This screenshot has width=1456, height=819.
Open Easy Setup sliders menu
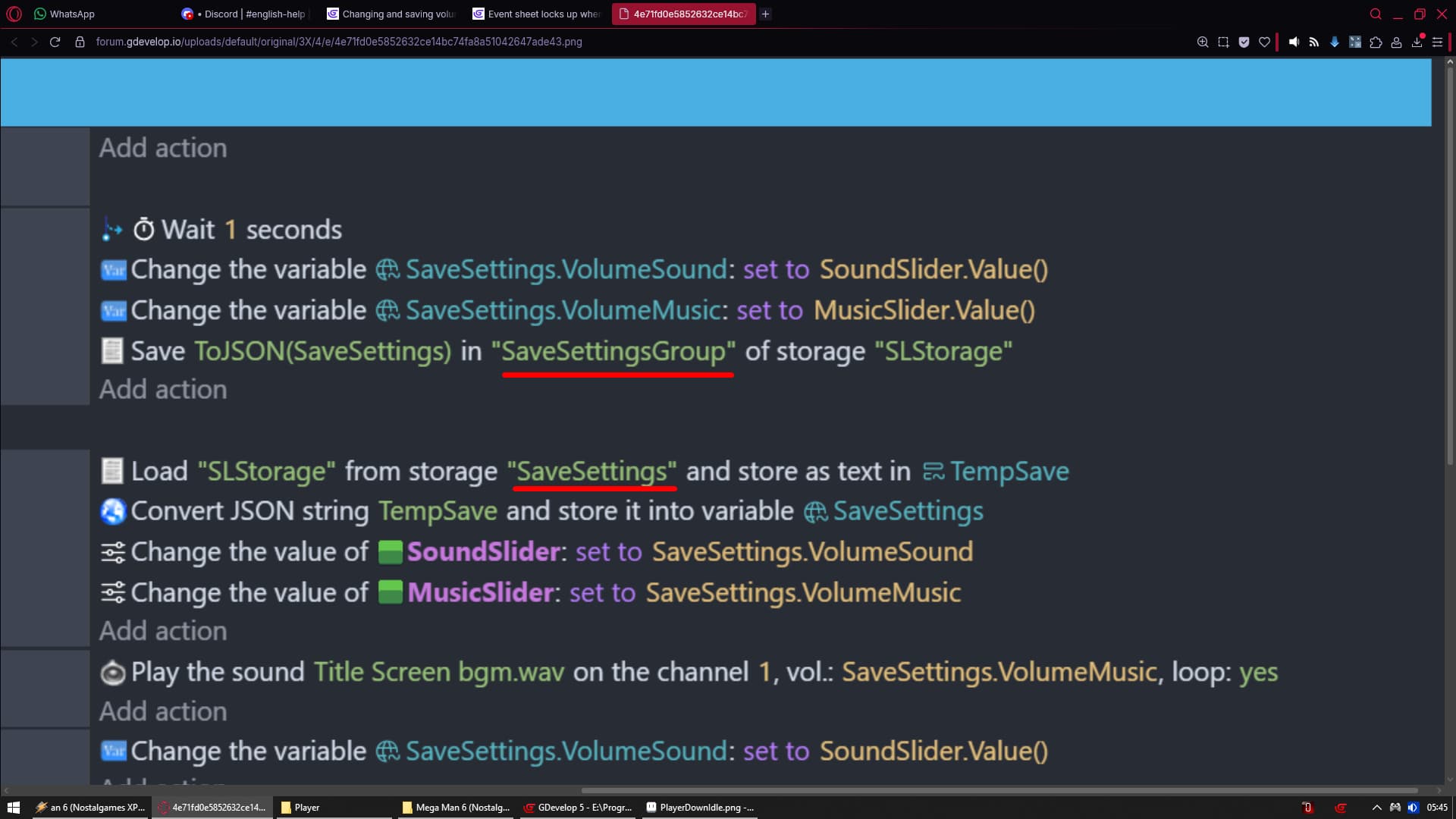point(1437,42)
